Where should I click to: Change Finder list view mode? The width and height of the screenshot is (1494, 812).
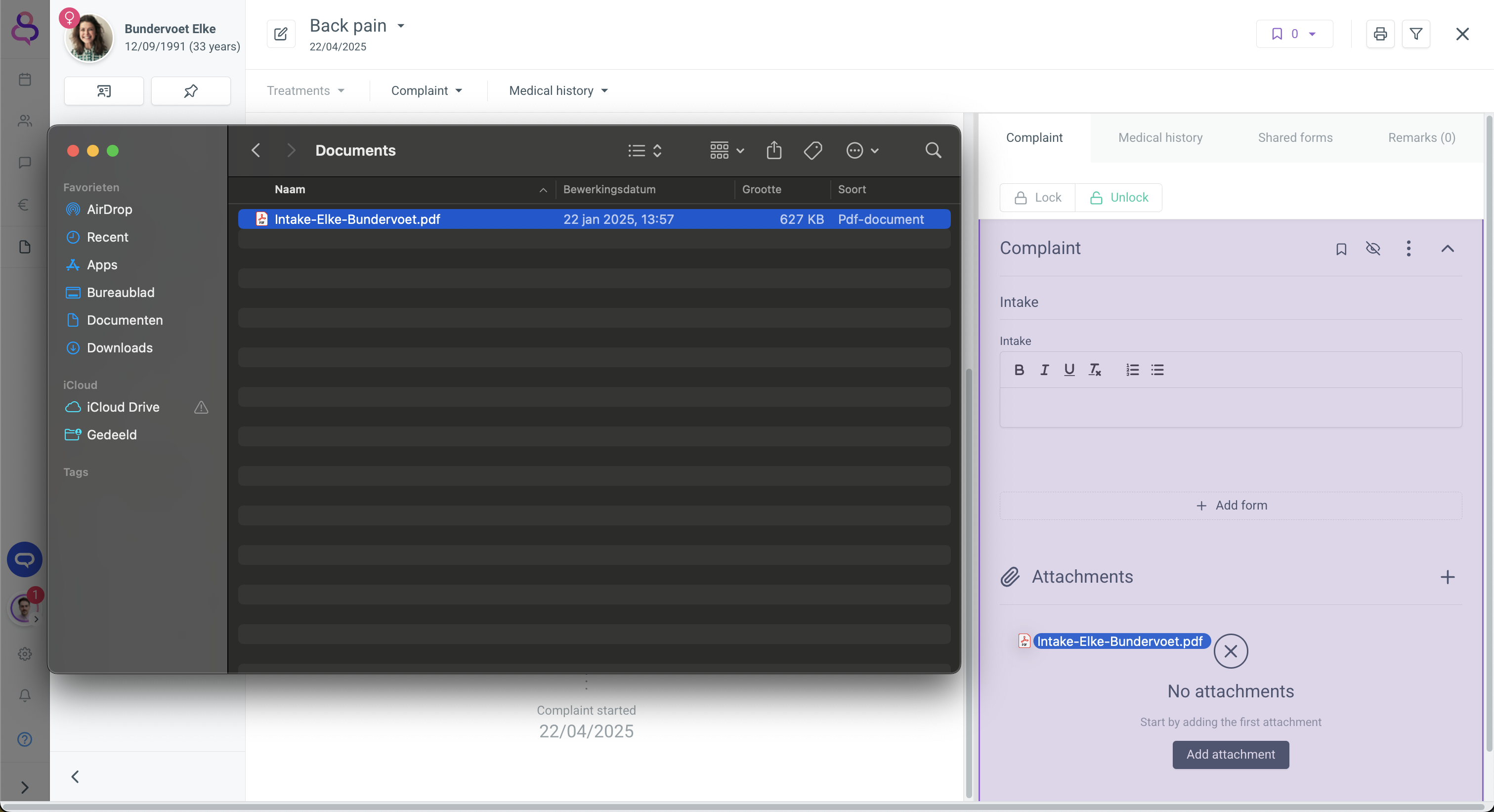tap(644, 151)
